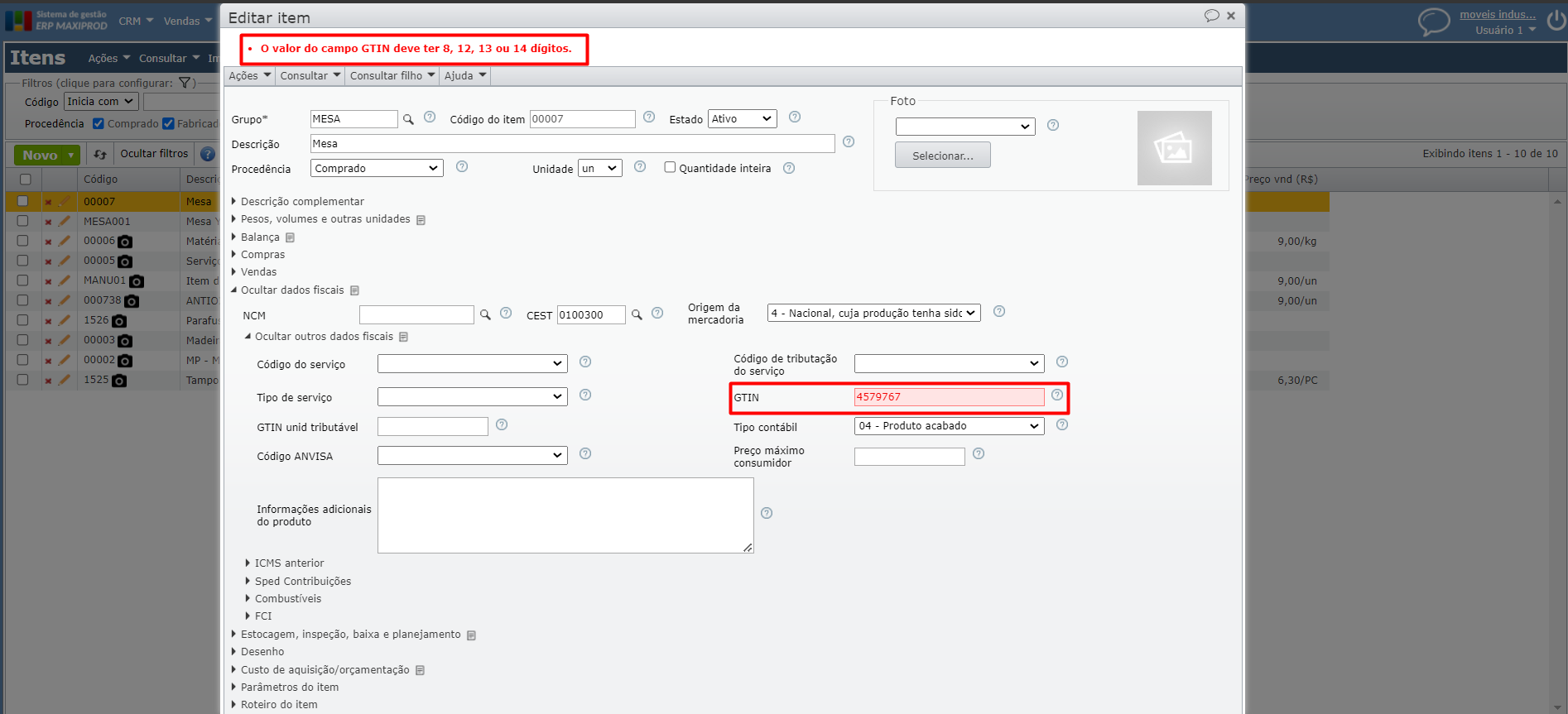Image resolution: width=1568 pixels, height=714 pixels.
Task: Click the NCM search magnifier icon
Action: point(485,314)
